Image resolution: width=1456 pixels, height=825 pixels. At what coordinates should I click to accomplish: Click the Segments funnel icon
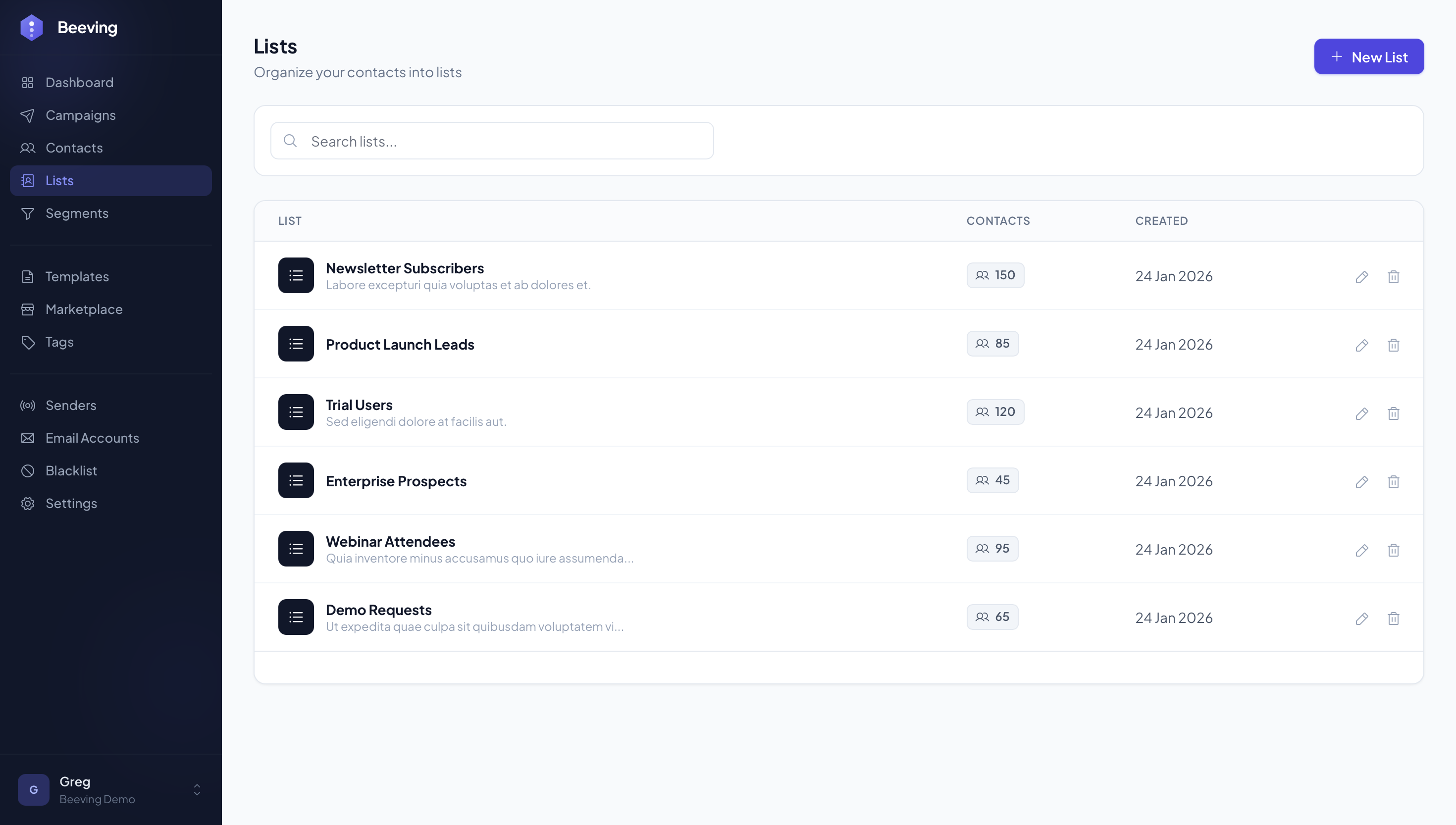coord(28,213)
